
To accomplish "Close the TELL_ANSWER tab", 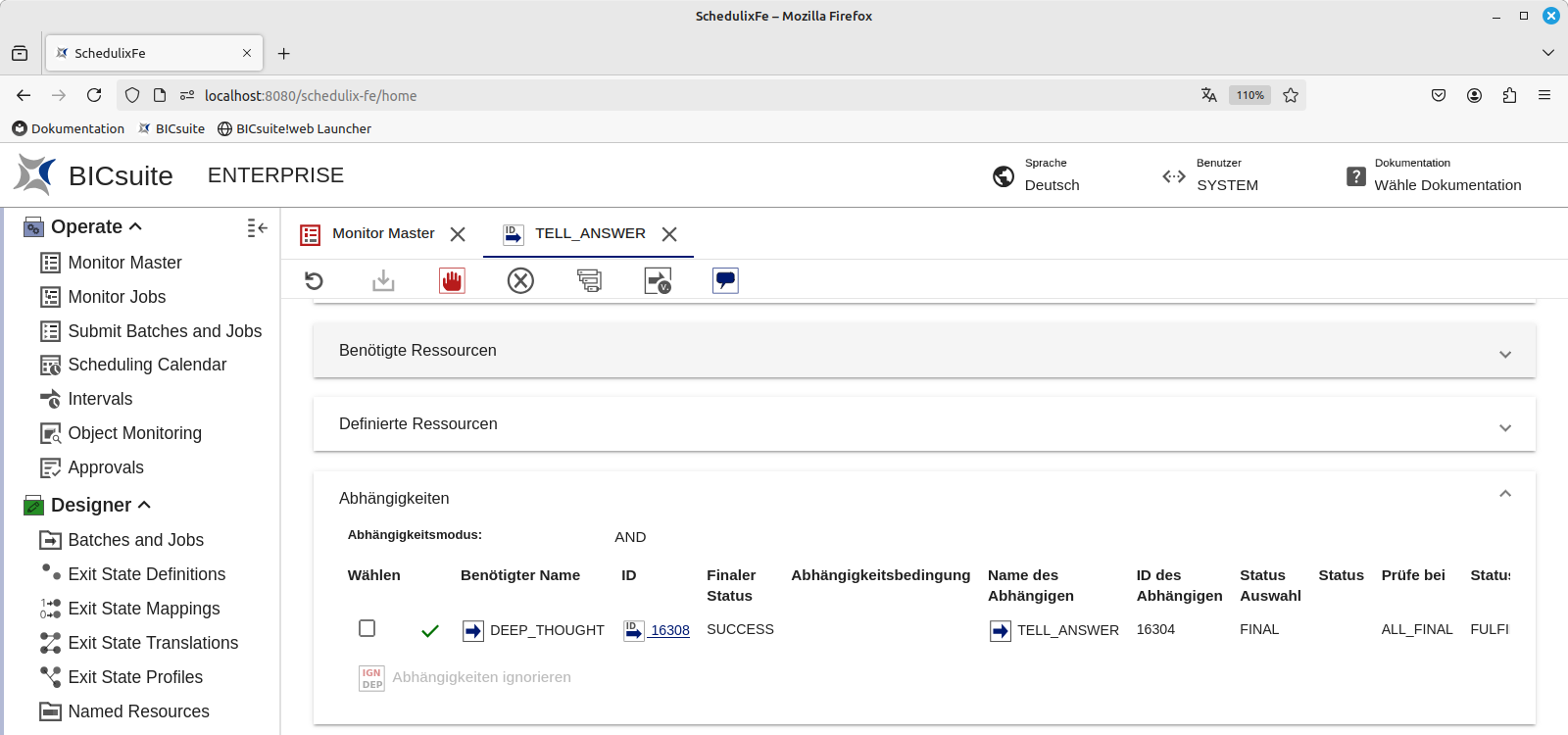I will pos(669,234).
